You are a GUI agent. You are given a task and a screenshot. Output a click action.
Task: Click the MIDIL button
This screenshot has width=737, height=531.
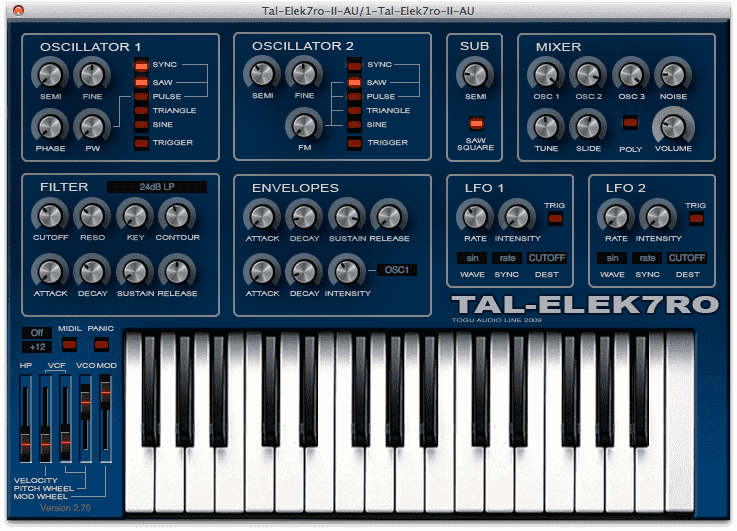tap(70, 345)
